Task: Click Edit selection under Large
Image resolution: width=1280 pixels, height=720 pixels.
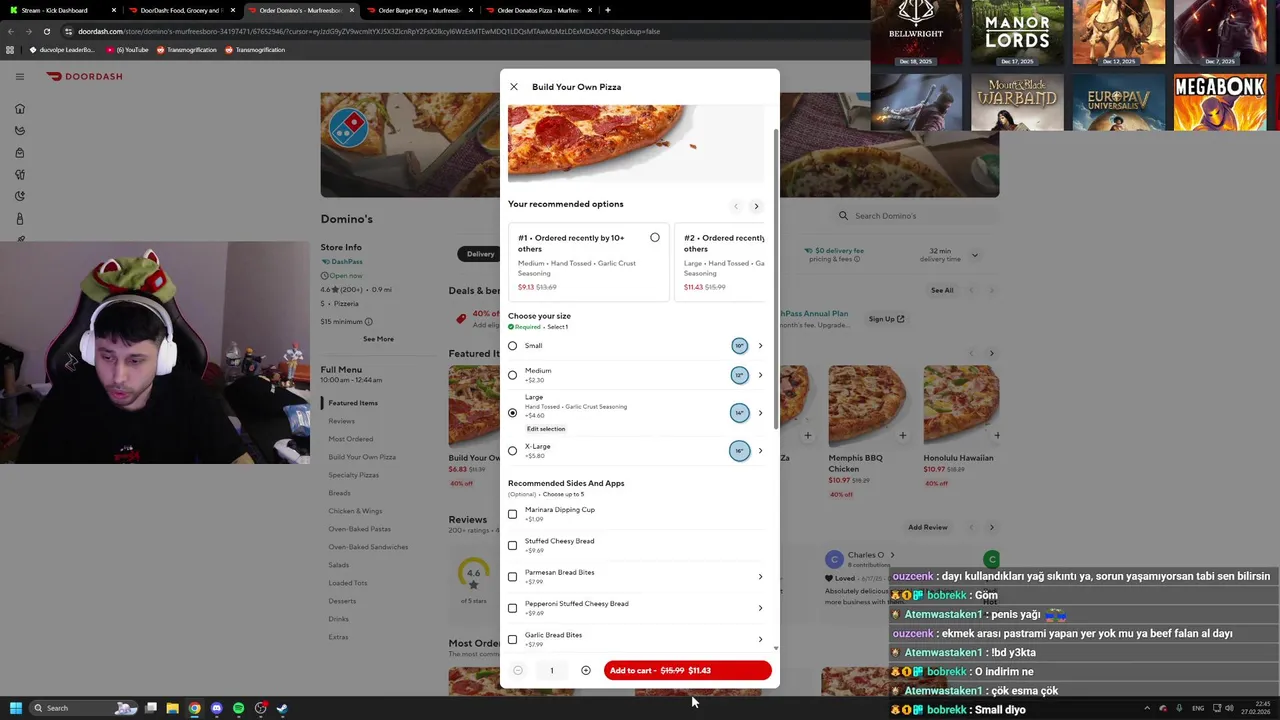Action: click(x=546, y=429)
